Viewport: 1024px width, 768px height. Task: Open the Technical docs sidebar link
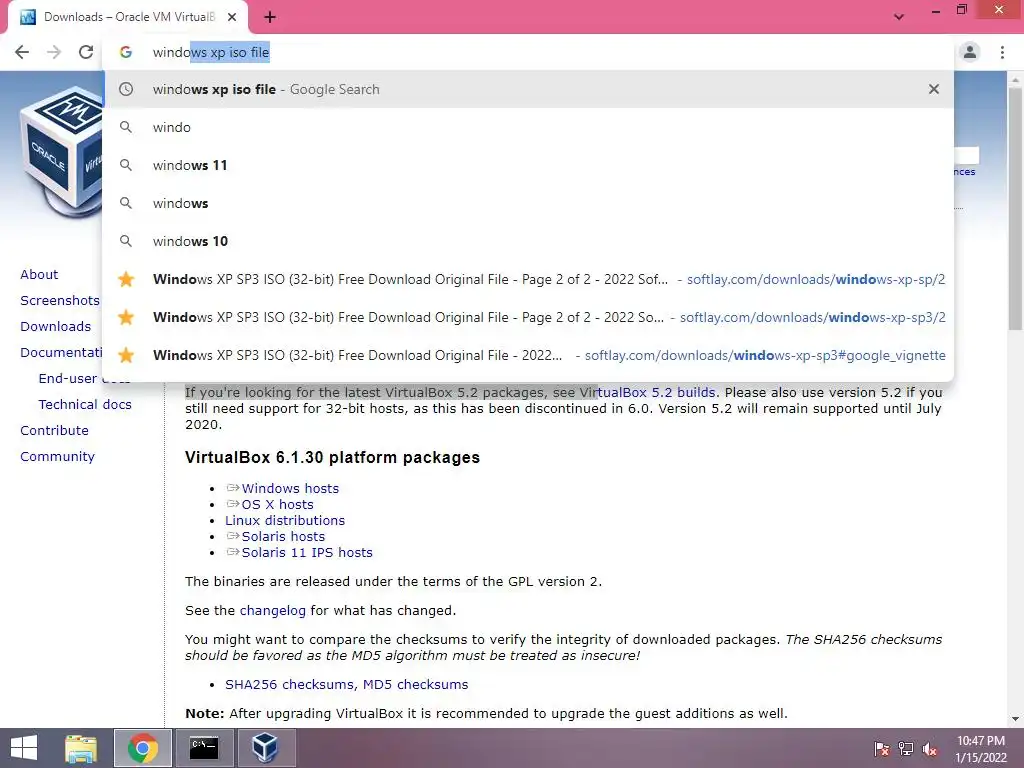tap(85, 405)
